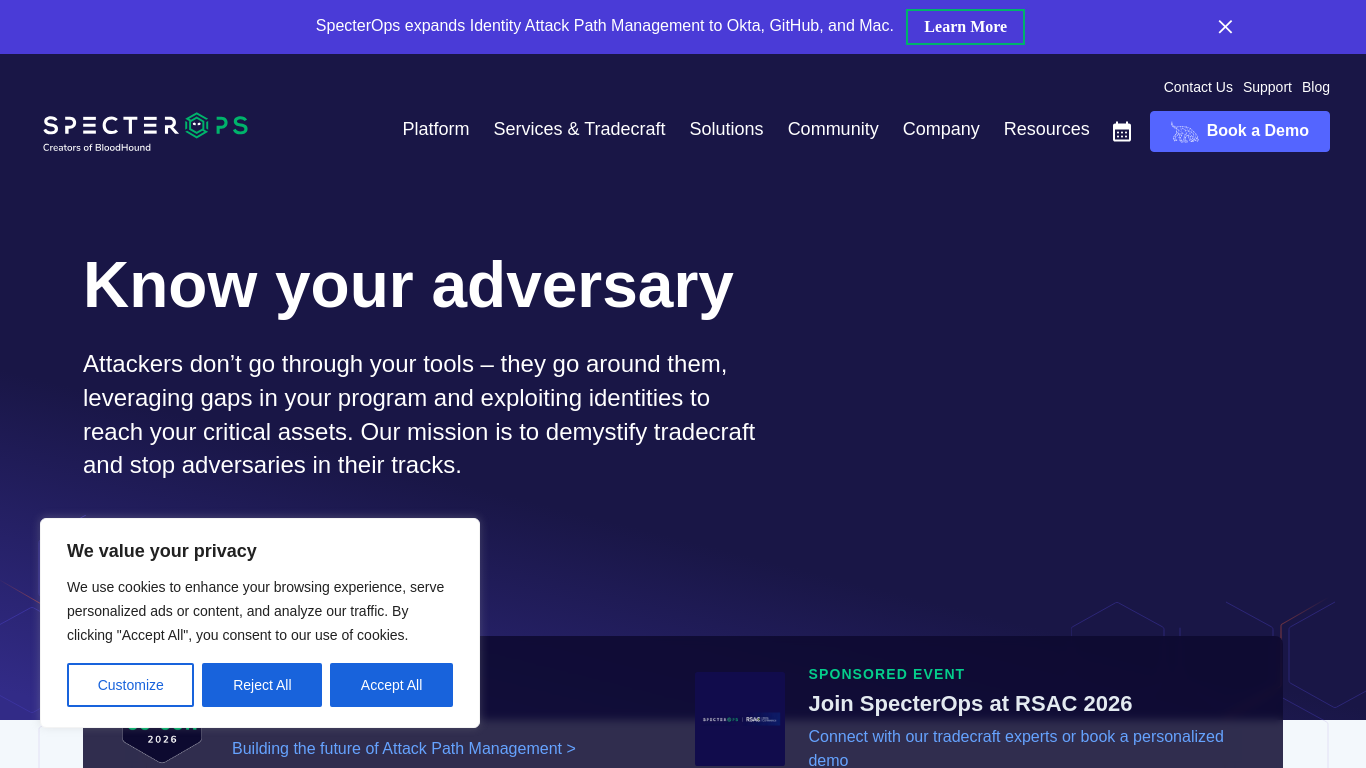The image size is (1366, 768).
Task: Click the We value your privacy heading
Action: (x=162, y=551)
